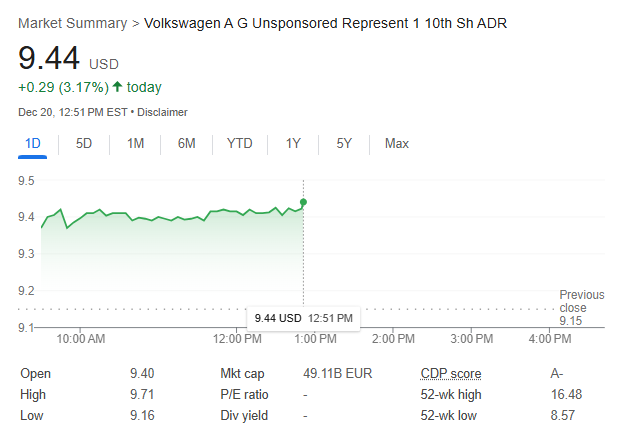Viewport: 622px width, 433px height.
Task: View the 5Y price history tab
Action: pyautogui.click(x=344, y=143)
